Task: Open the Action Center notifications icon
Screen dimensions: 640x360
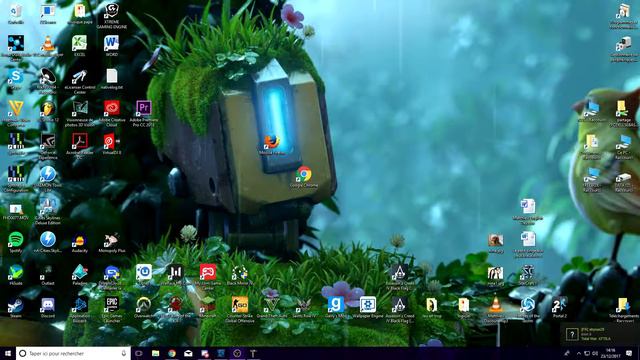Action: [x=629, y=353]
